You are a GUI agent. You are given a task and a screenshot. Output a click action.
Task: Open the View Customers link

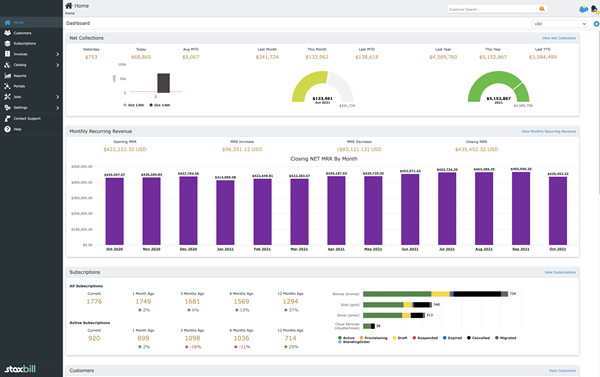[x=562, y=370]
